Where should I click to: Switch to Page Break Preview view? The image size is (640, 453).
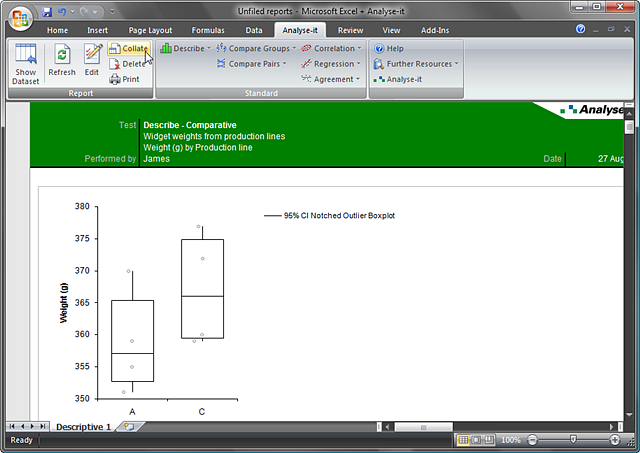[490, 440]
